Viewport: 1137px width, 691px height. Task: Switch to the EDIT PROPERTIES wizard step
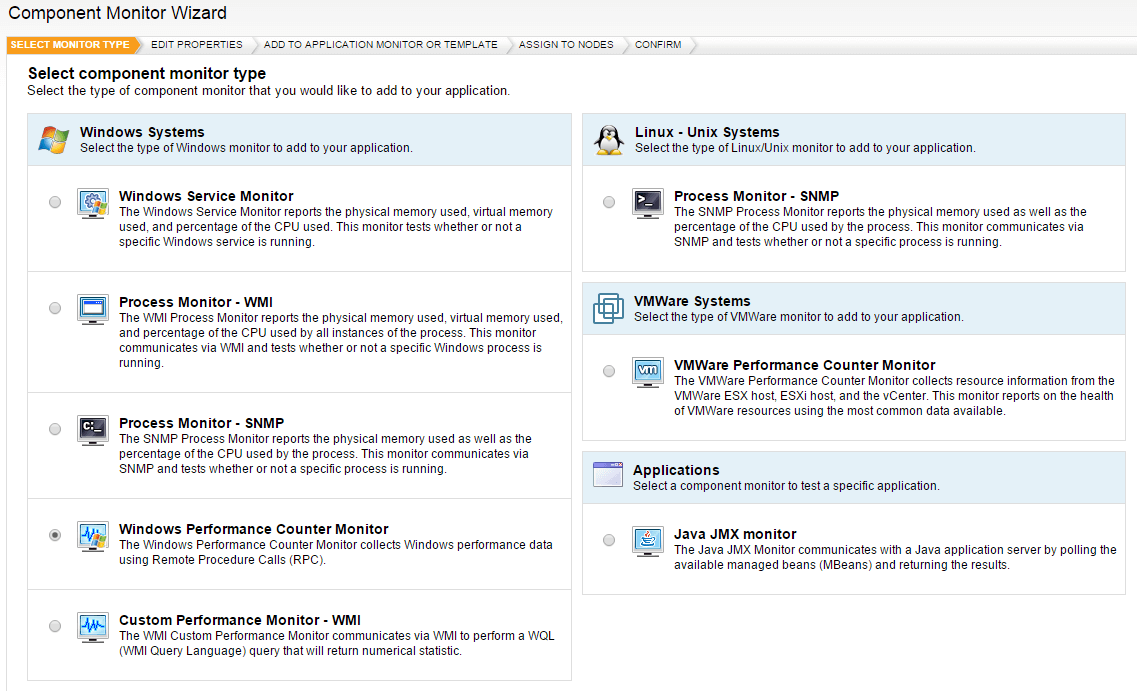pos(196,44)
